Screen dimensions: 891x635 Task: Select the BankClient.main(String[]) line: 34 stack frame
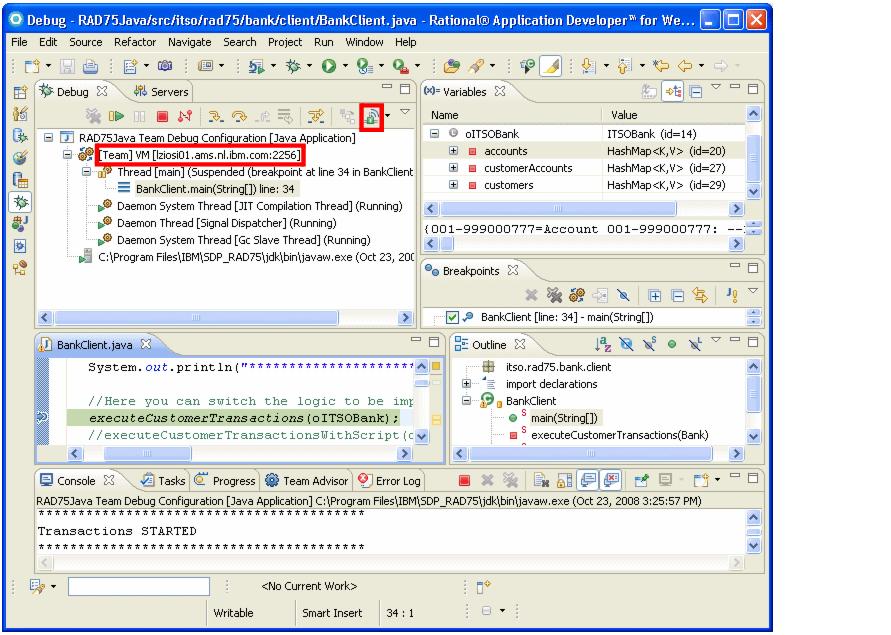click(x=215, y=189)
